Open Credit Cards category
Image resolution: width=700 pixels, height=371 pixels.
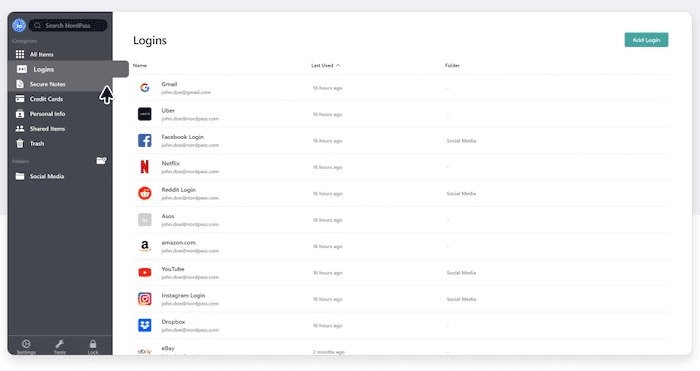point(60,99)
